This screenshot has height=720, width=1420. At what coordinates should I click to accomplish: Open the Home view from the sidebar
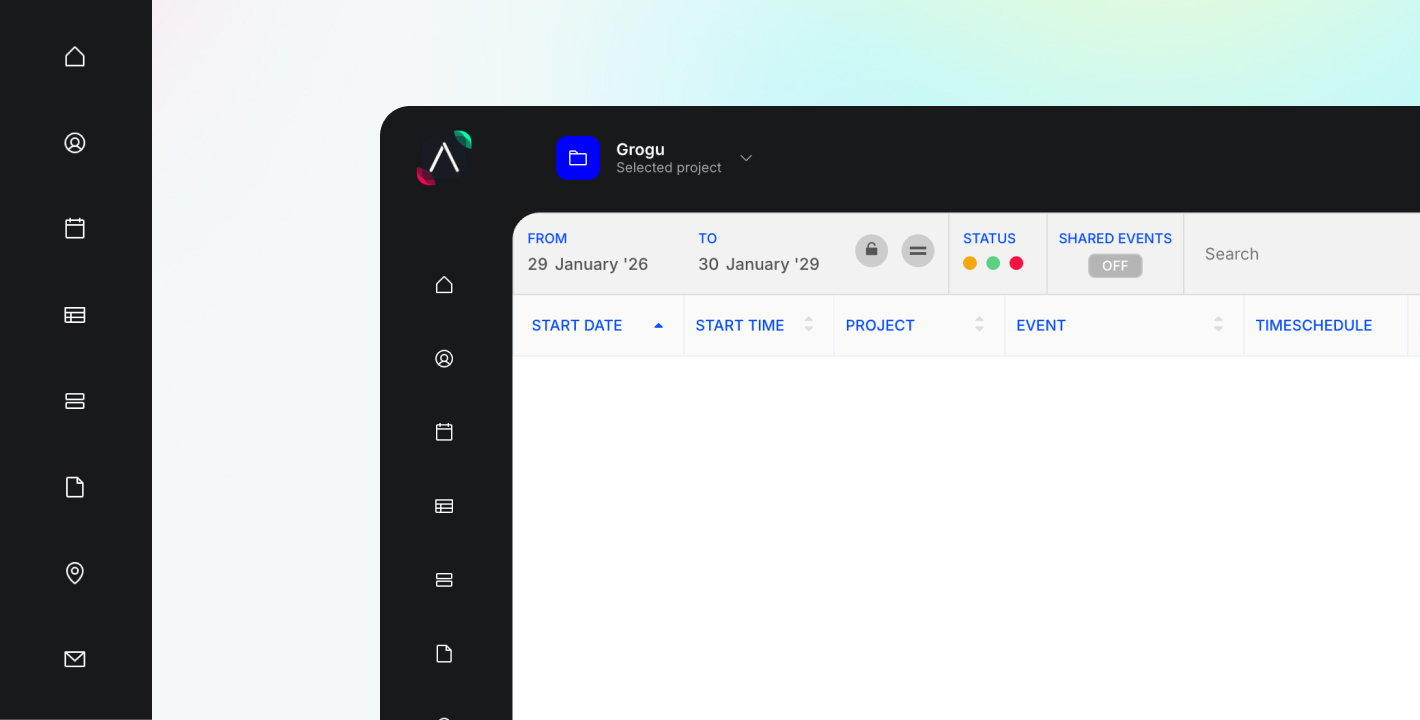click(x=75, y=56)
